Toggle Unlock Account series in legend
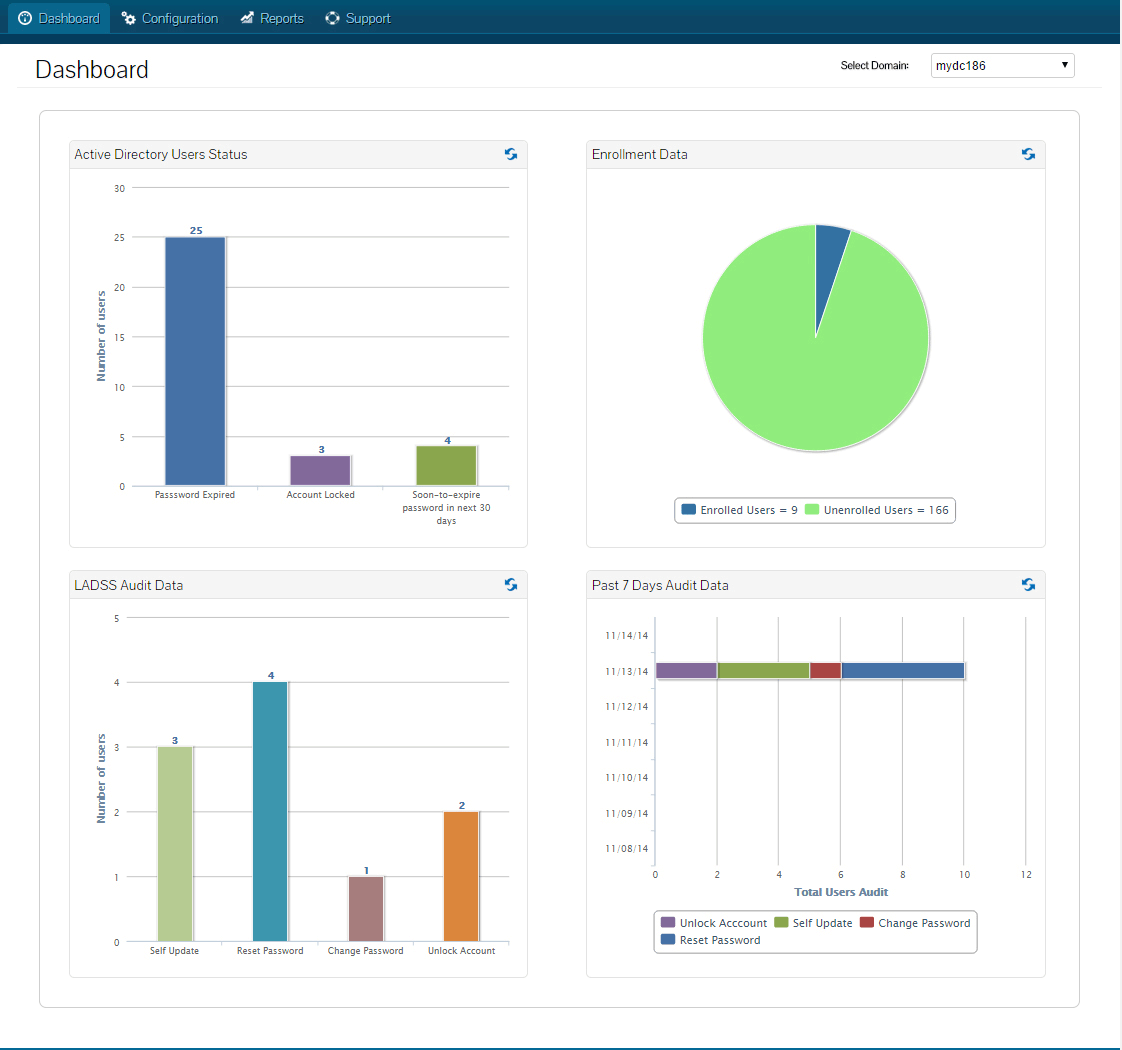This screenshot has height=1050, width=1122. point(714,923)
